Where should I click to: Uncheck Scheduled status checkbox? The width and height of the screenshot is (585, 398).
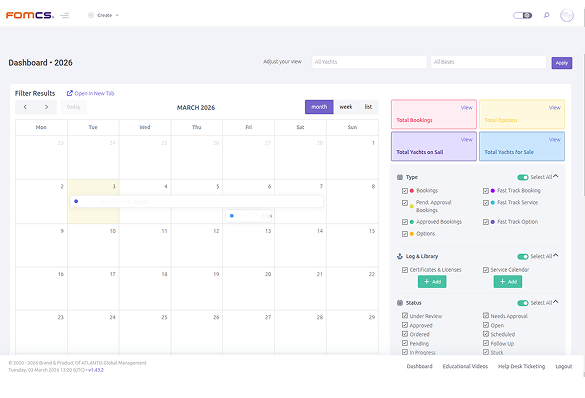coord(486,334)
